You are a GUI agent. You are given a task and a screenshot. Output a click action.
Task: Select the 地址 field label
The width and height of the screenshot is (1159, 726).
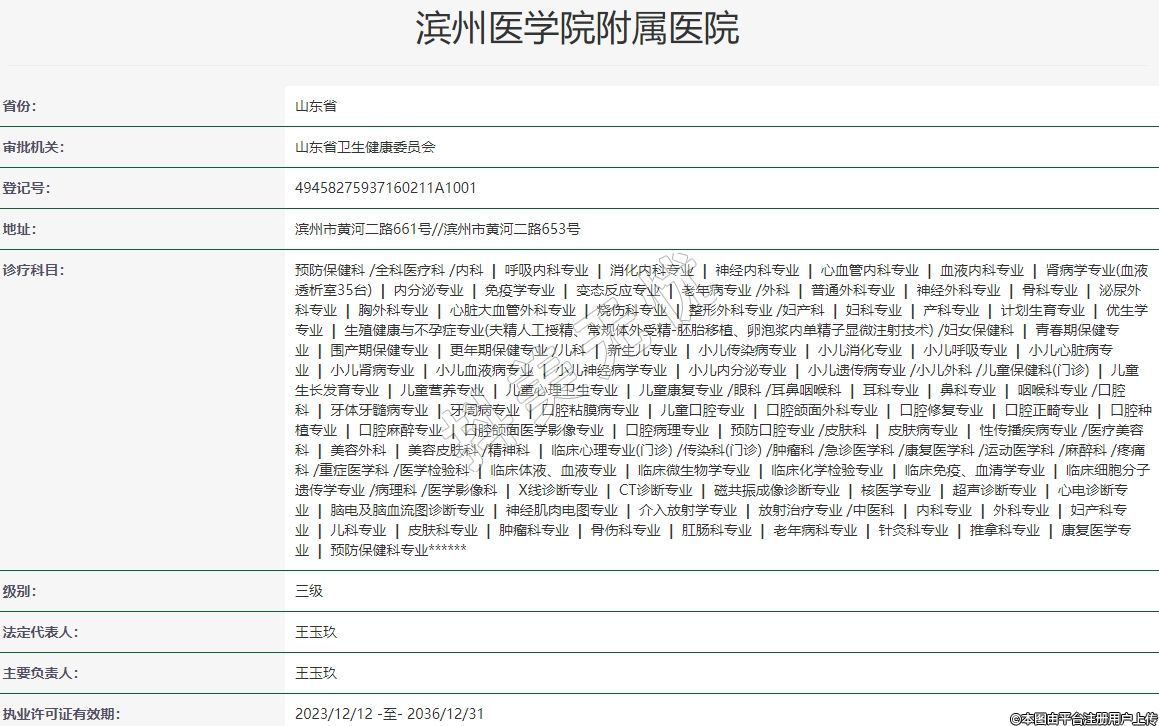click(x=20, y=229)
